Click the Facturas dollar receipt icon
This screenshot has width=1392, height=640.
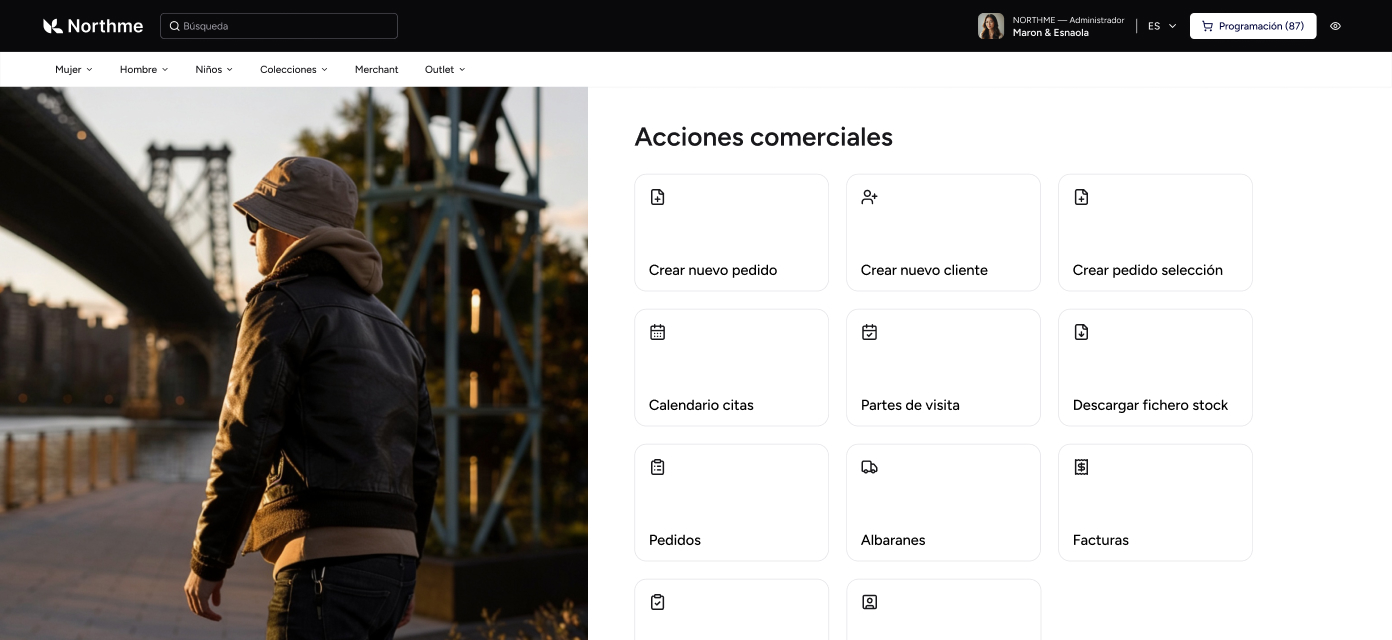pyautogui.click(x=1081, y=467)
